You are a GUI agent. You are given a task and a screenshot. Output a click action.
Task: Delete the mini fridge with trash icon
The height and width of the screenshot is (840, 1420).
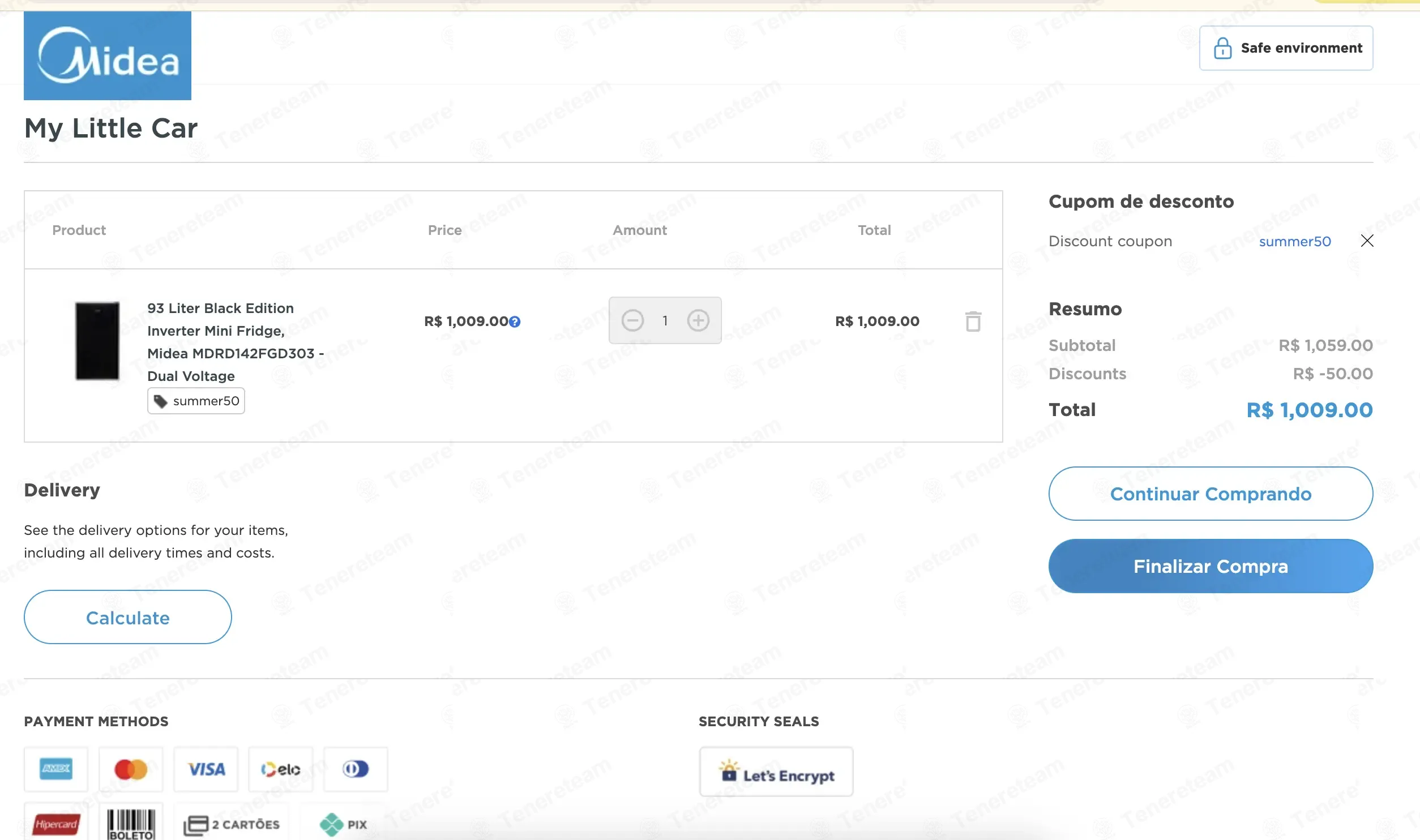pyautogui.click(x=973, y=321)
